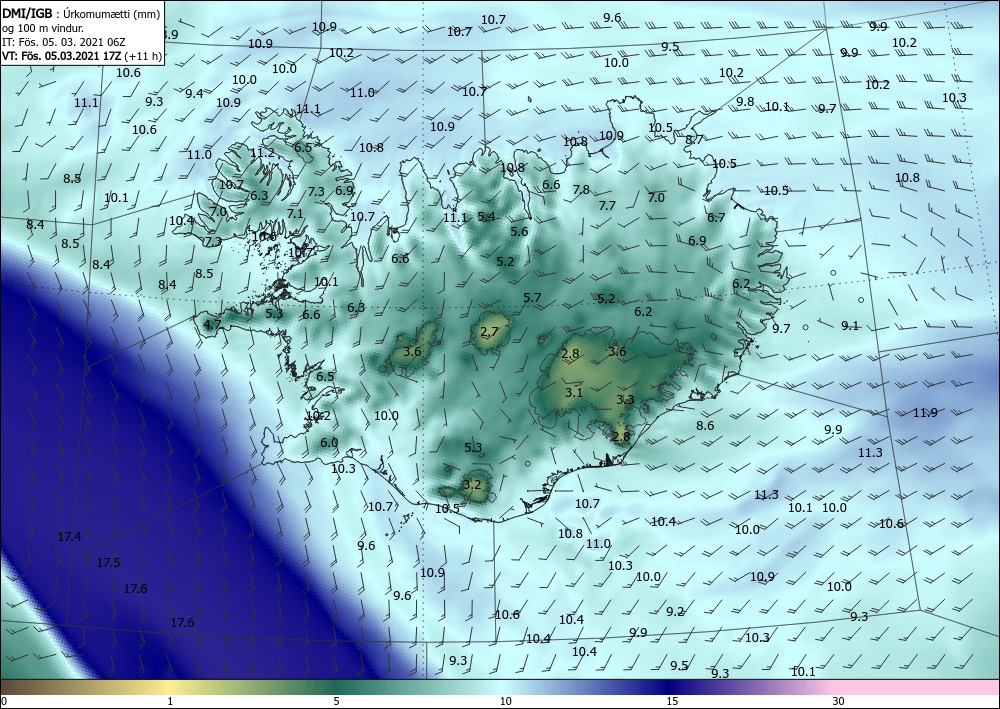Image resolution: width=1000 pixels, height=709 pixels.
Task: Select the 'Úrkomumætti (mm)' heading text
Action: [111, 13]
